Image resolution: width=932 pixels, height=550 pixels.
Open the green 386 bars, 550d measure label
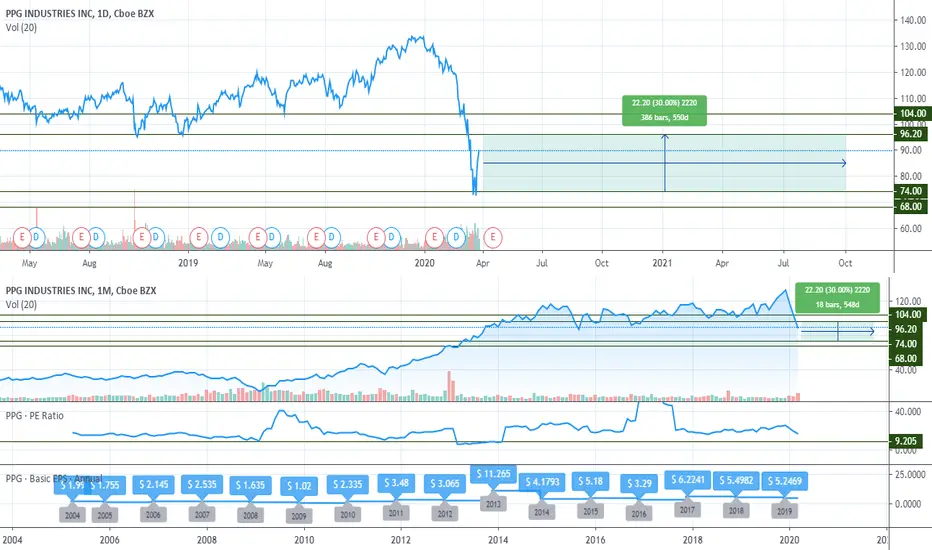[x=665, y=111]
